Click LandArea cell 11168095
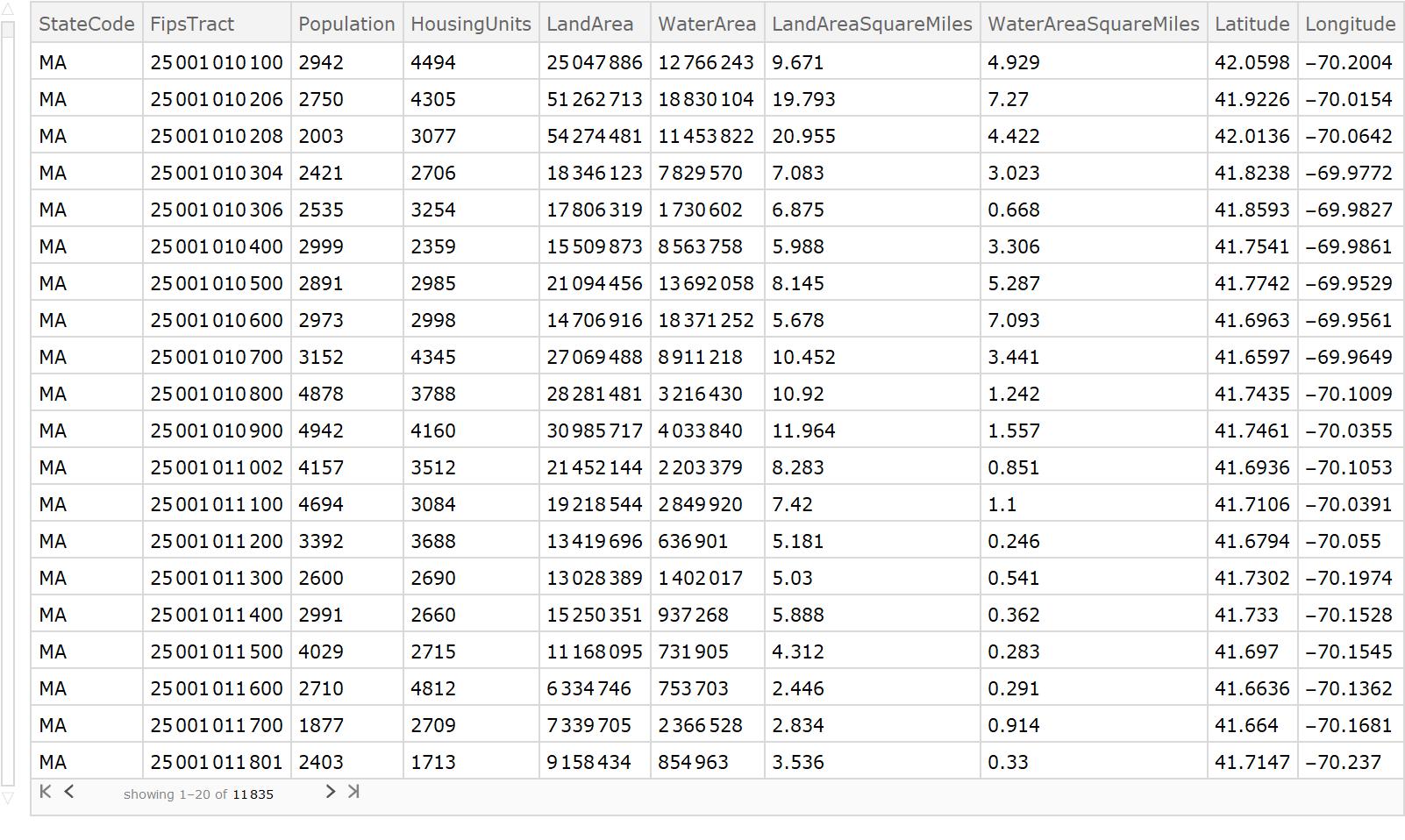This screenshot has width=1405, height=840. click(595, 651)
